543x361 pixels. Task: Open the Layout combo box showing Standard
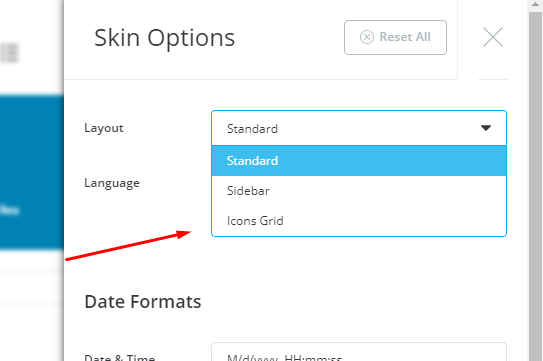coord(359,128)
